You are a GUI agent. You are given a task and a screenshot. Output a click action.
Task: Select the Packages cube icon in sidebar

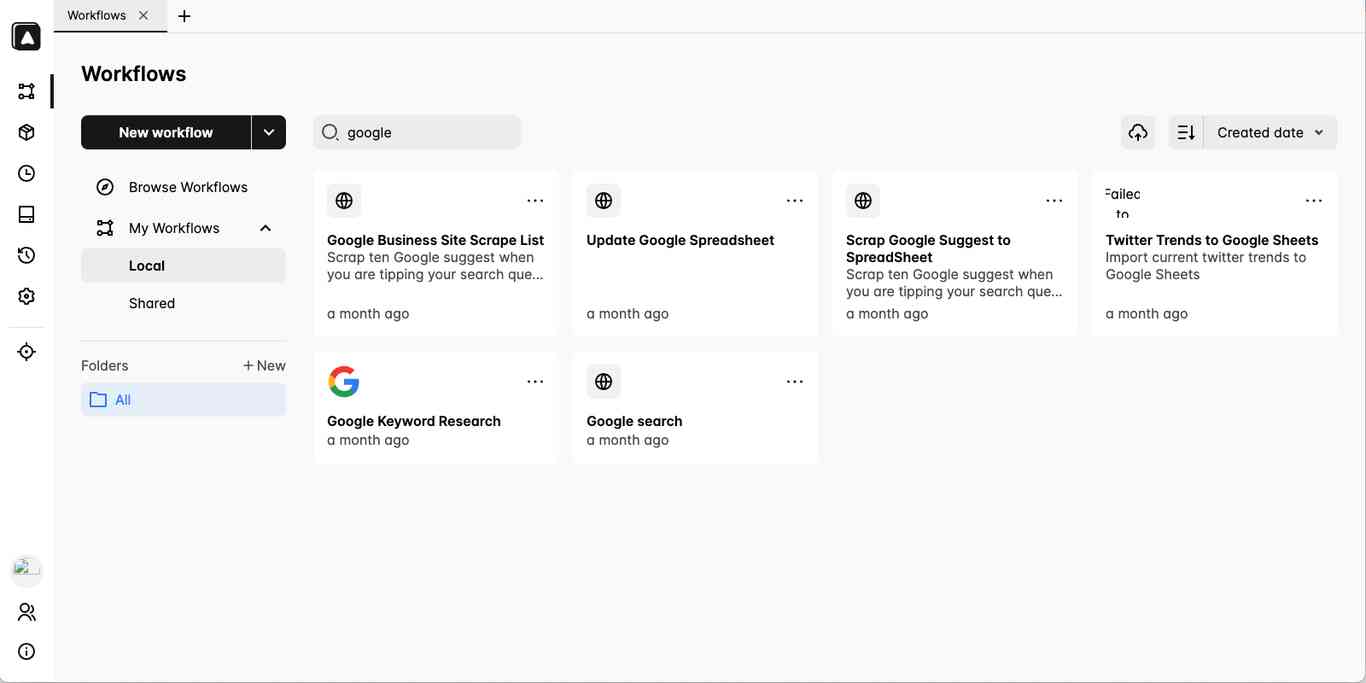coord(25,130)
